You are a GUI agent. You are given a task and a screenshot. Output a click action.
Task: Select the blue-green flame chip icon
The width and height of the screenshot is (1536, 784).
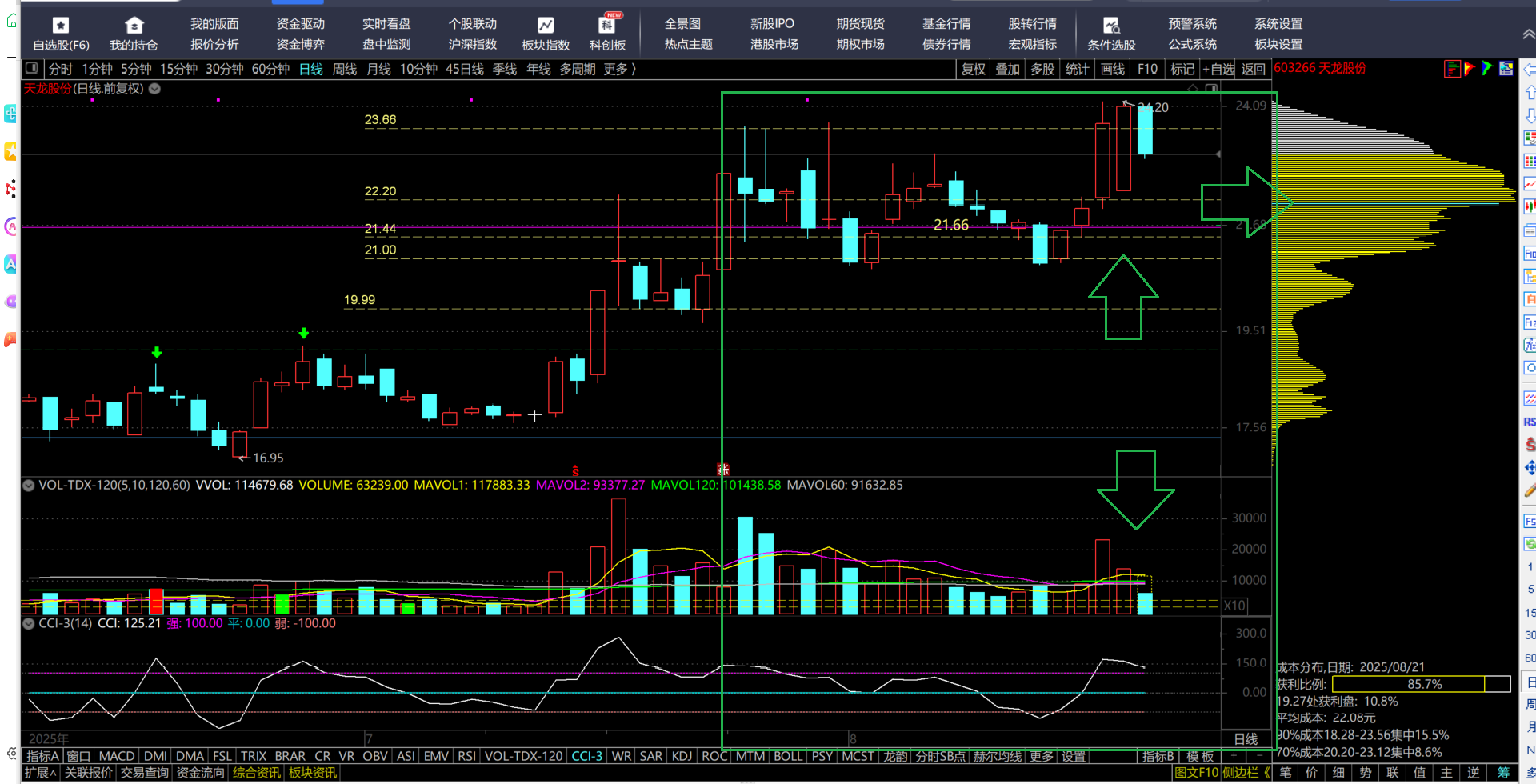pos(1487,69)
